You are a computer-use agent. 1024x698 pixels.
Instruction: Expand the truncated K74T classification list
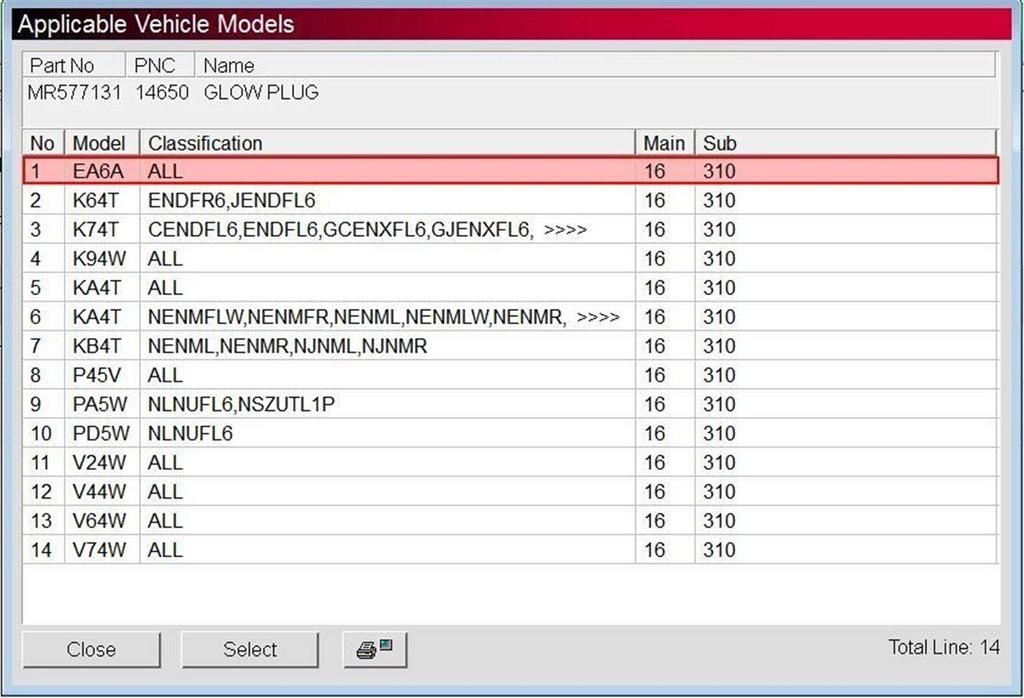point(565,230)
